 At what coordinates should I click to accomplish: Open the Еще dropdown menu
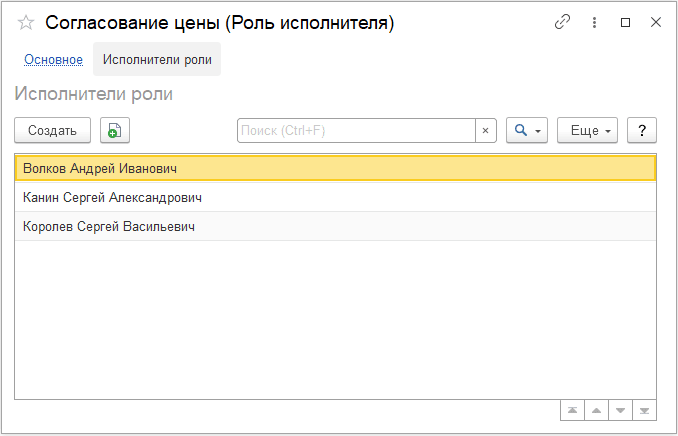[587, 130]
